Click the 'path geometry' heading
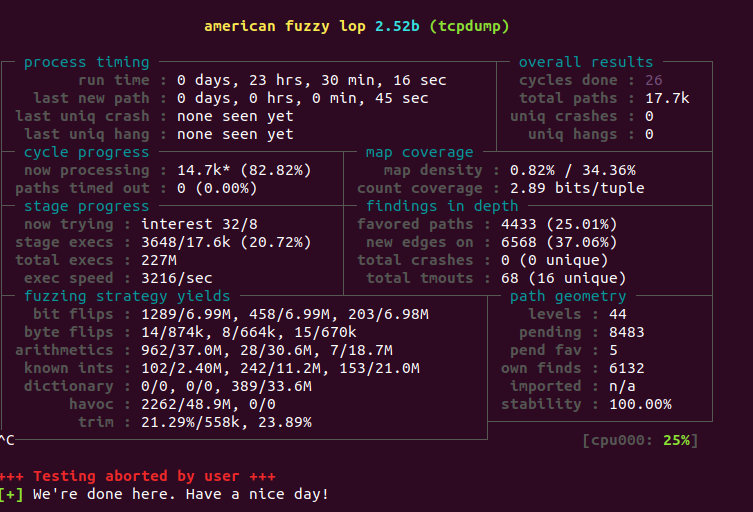This screenshot has height=512, width=753. 568,296
